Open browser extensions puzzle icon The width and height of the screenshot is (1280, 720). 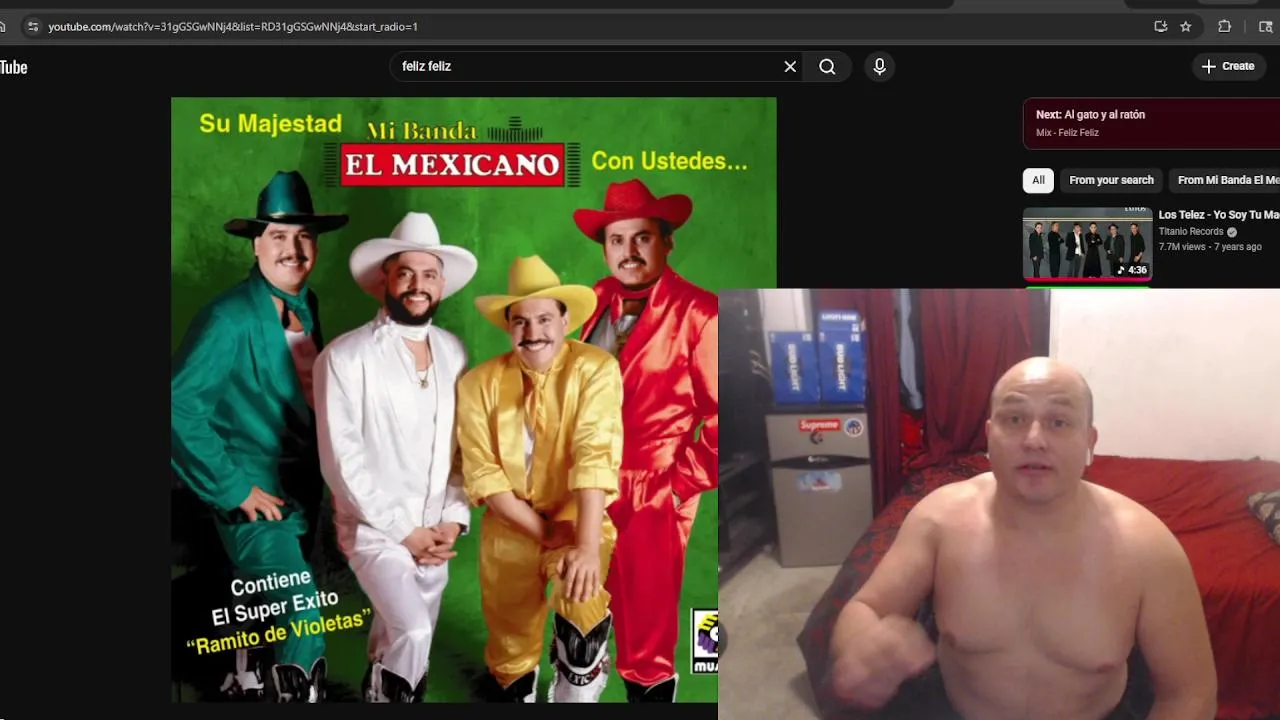point(1224,26)
